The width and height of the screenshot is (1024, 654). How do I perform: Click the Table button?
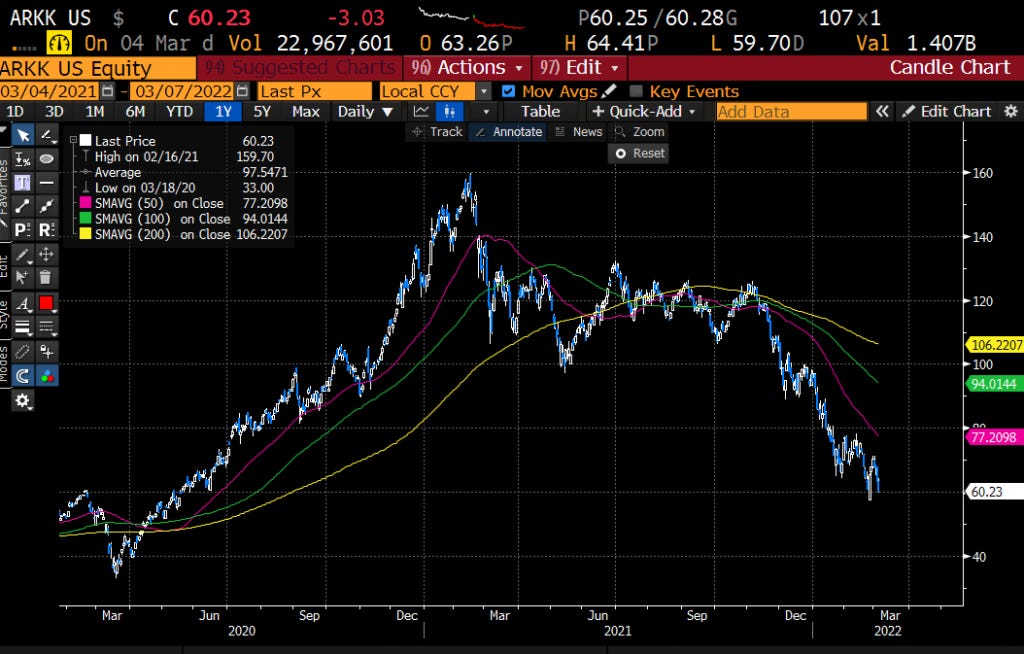pos(541,112)
